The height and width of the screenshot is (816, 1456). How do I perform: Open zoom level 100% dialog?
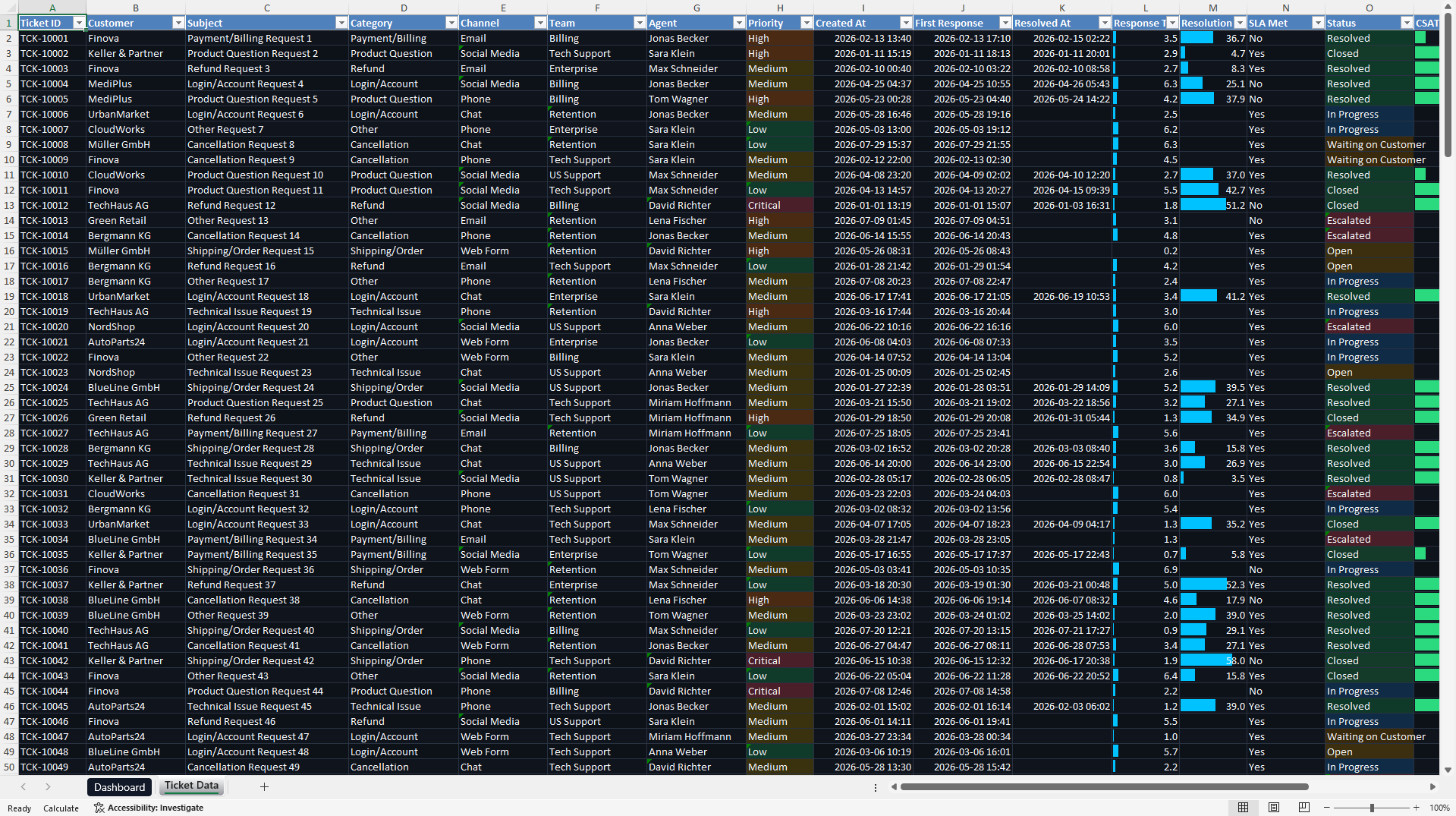1439,808
